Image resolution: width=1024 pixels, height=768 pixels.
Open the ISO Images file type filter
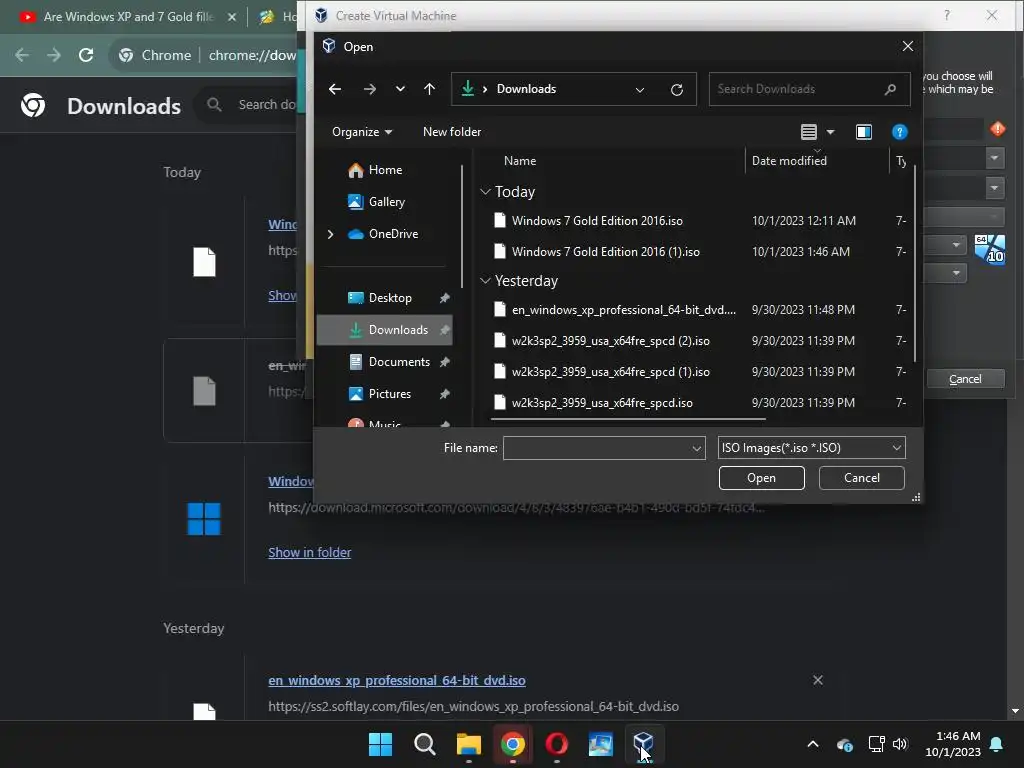point(811,448)
